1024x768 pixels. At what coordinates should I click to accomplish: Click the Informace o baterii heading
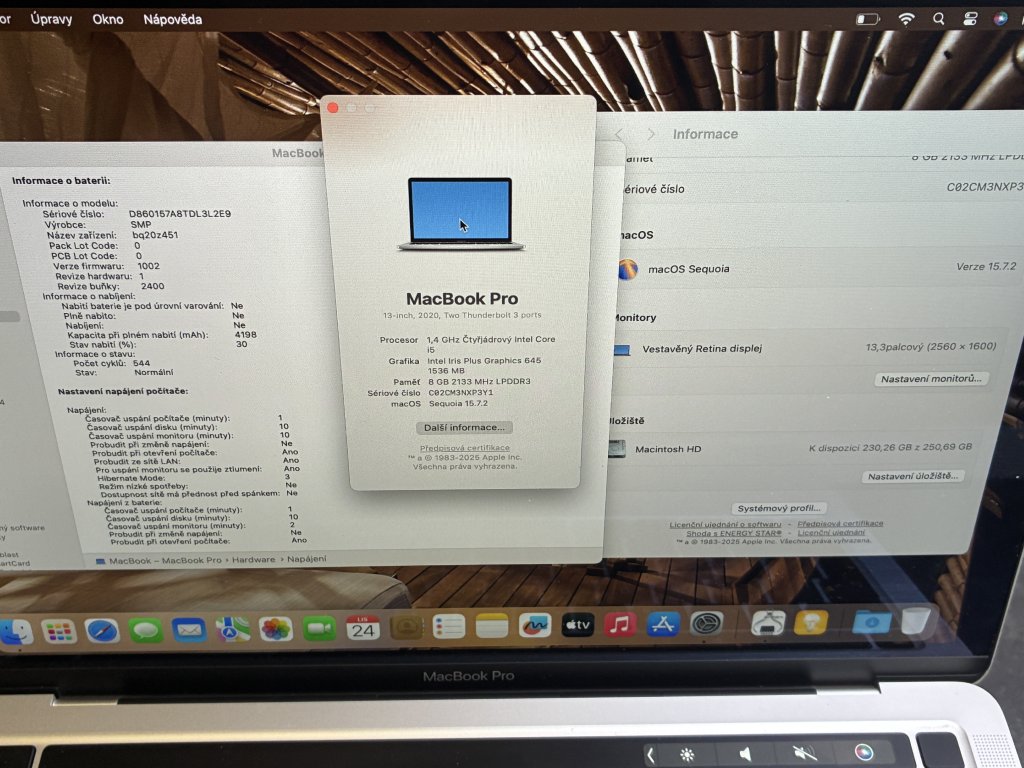click(61, 181)
